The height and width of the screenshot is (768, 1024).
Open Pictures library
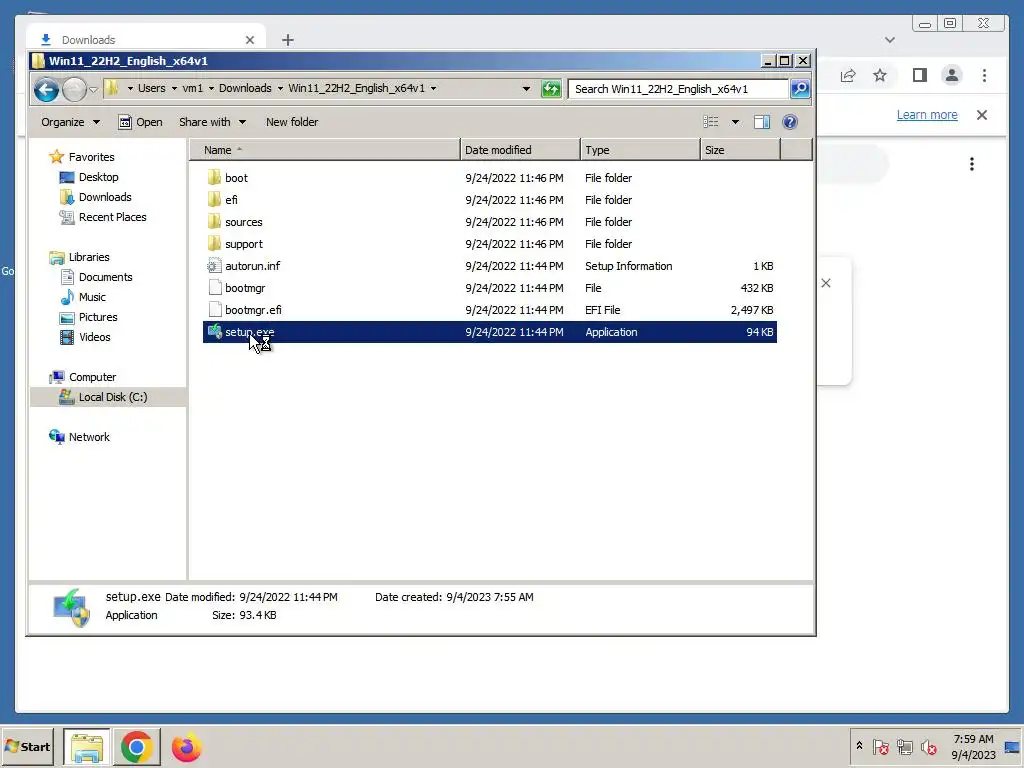coord(89,317)
